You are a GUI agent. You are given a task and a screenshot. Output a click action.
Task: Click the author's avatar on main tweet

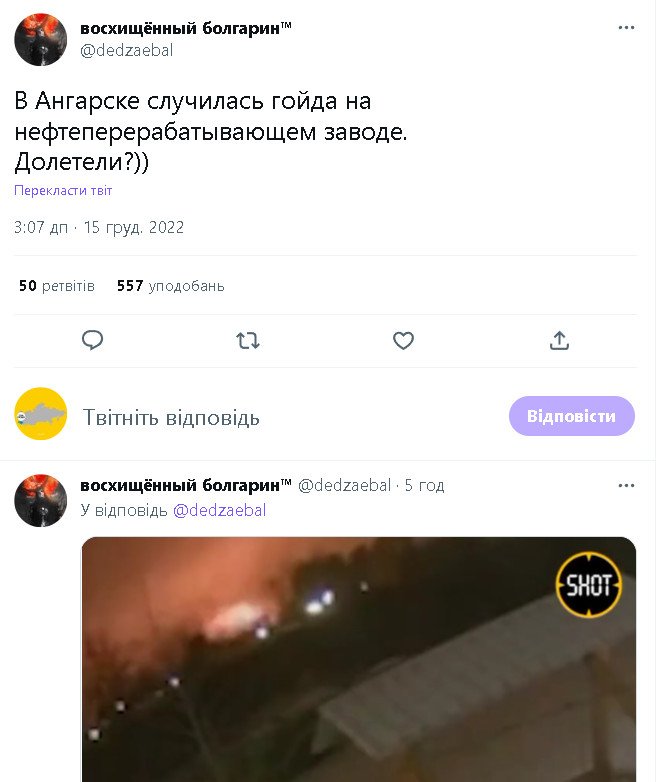[40, 39]
